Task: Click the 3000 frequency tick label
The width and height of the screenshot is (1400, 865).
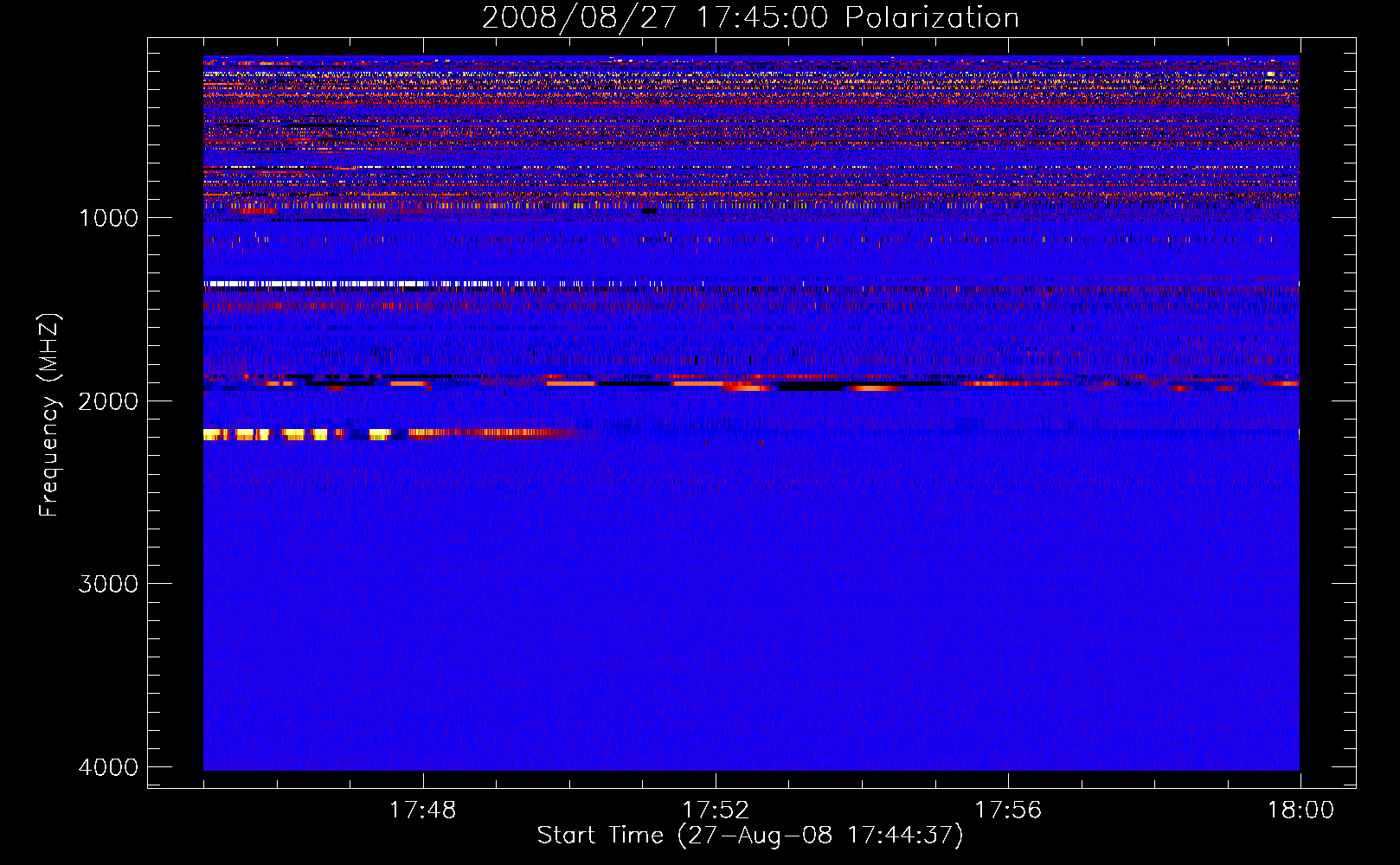Action: 108,584
